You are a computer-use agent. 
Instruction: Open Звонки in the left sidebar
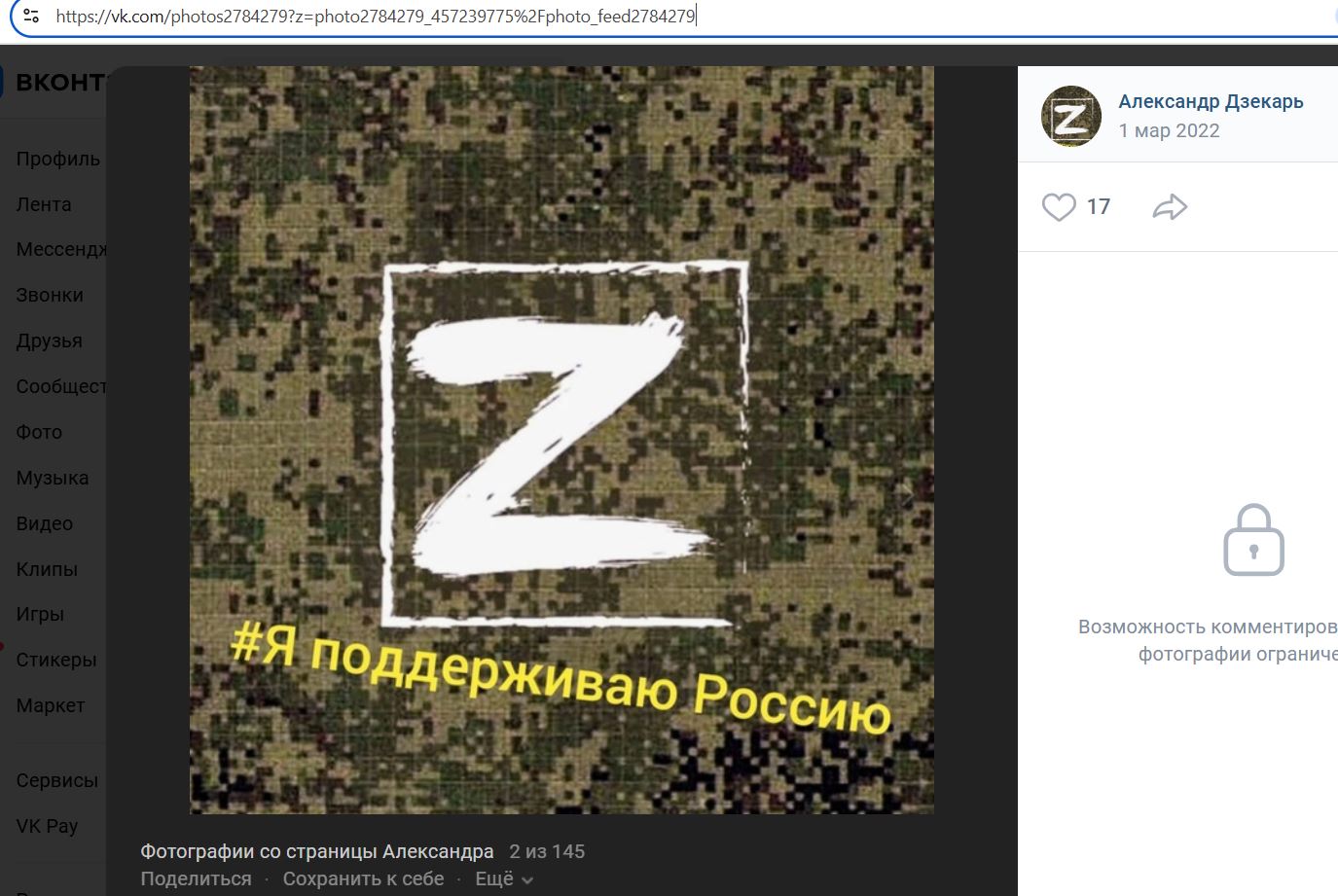50,295
